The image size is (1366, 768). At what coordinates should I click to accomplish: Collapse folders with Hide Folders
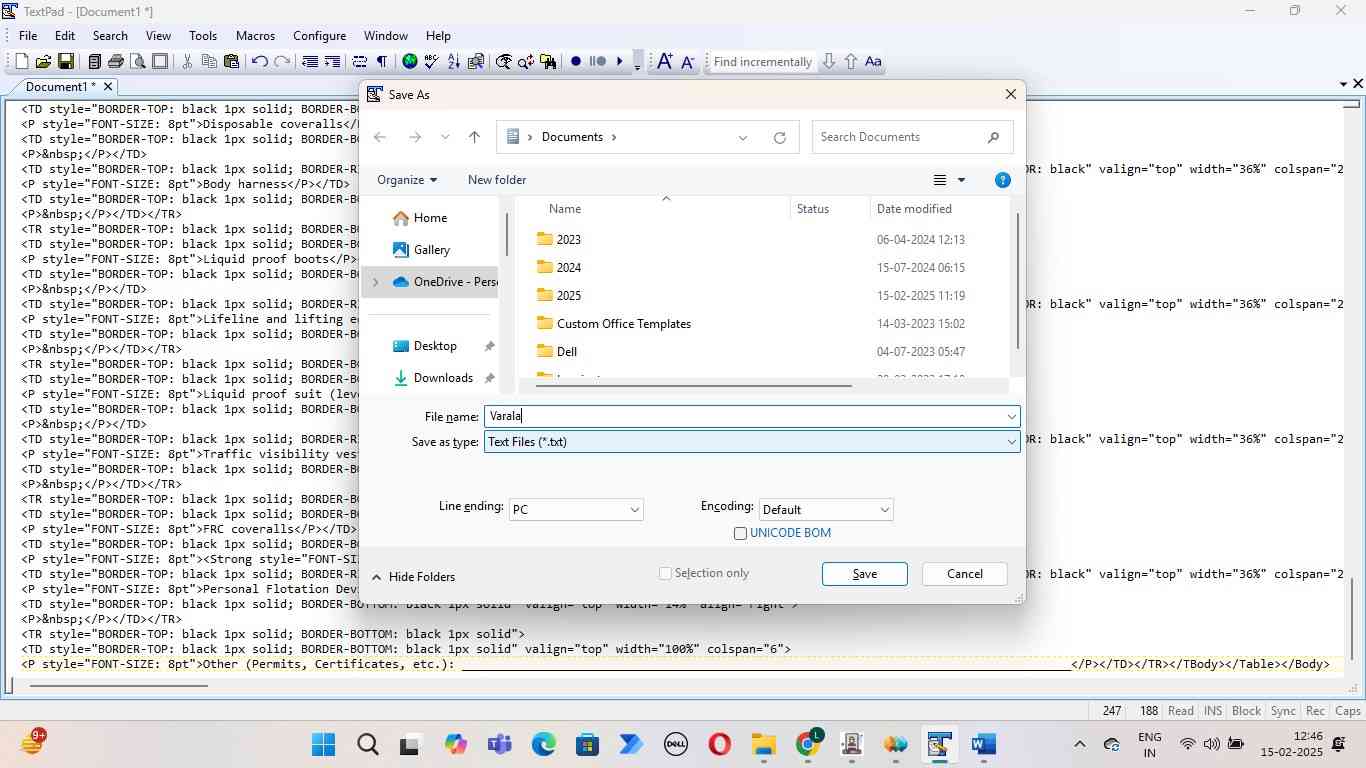pos(413,577)
